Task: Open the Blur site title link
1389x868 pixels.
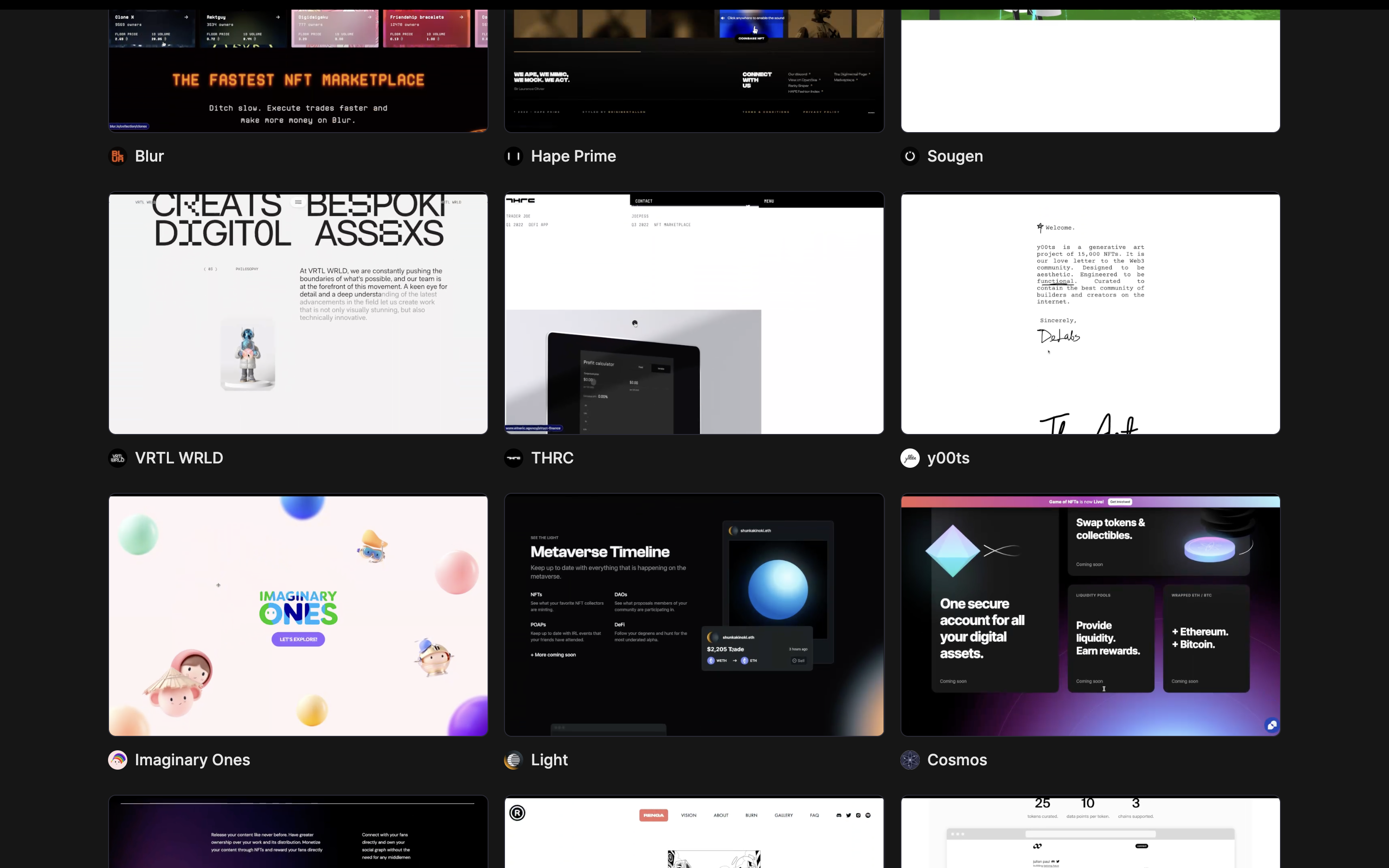Action: tap(149, 156)
